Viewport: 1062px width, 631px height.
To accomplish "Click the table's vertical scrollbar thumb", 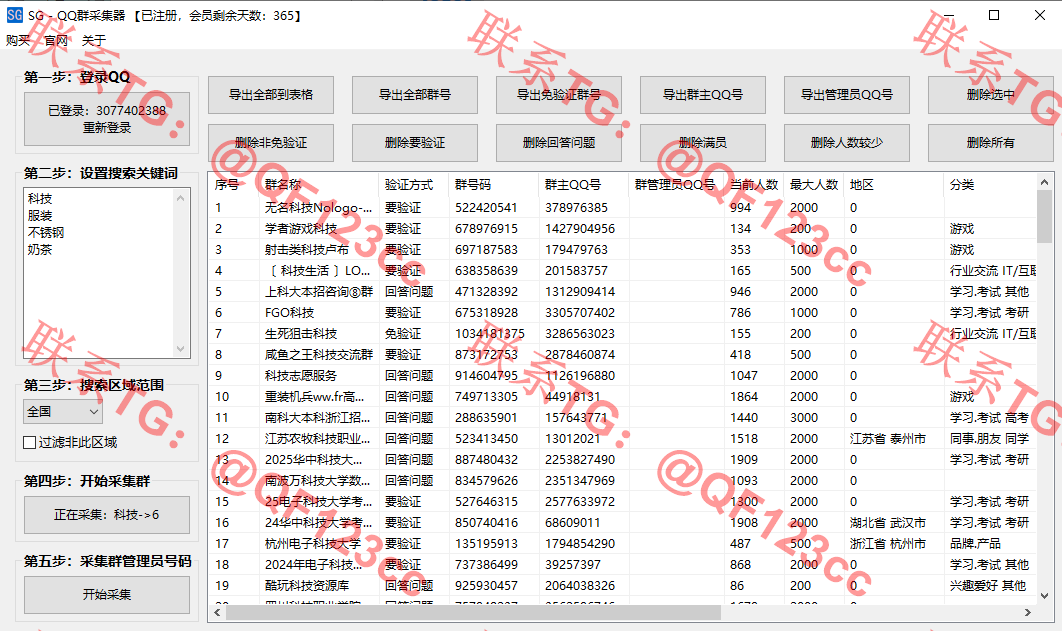I will point(1044,216).
